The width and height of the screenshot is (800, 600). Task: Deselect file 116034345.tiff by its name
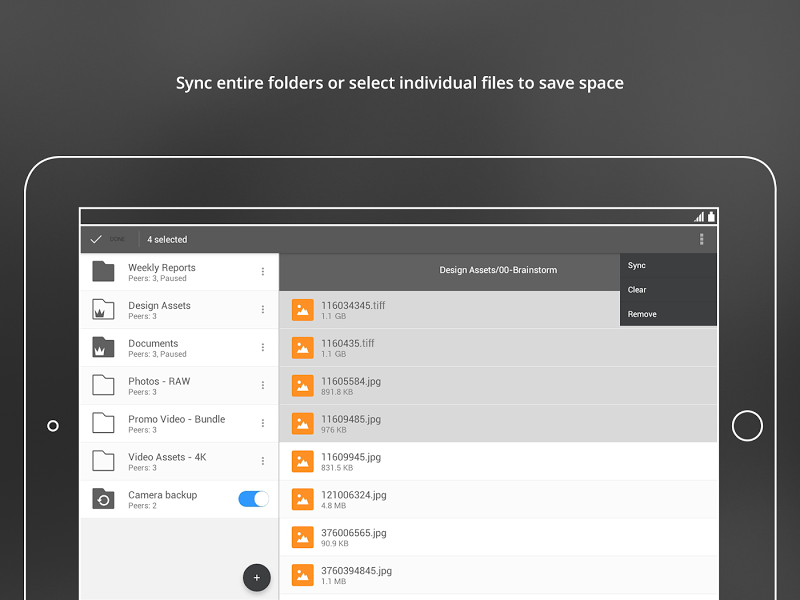[353, 305]
